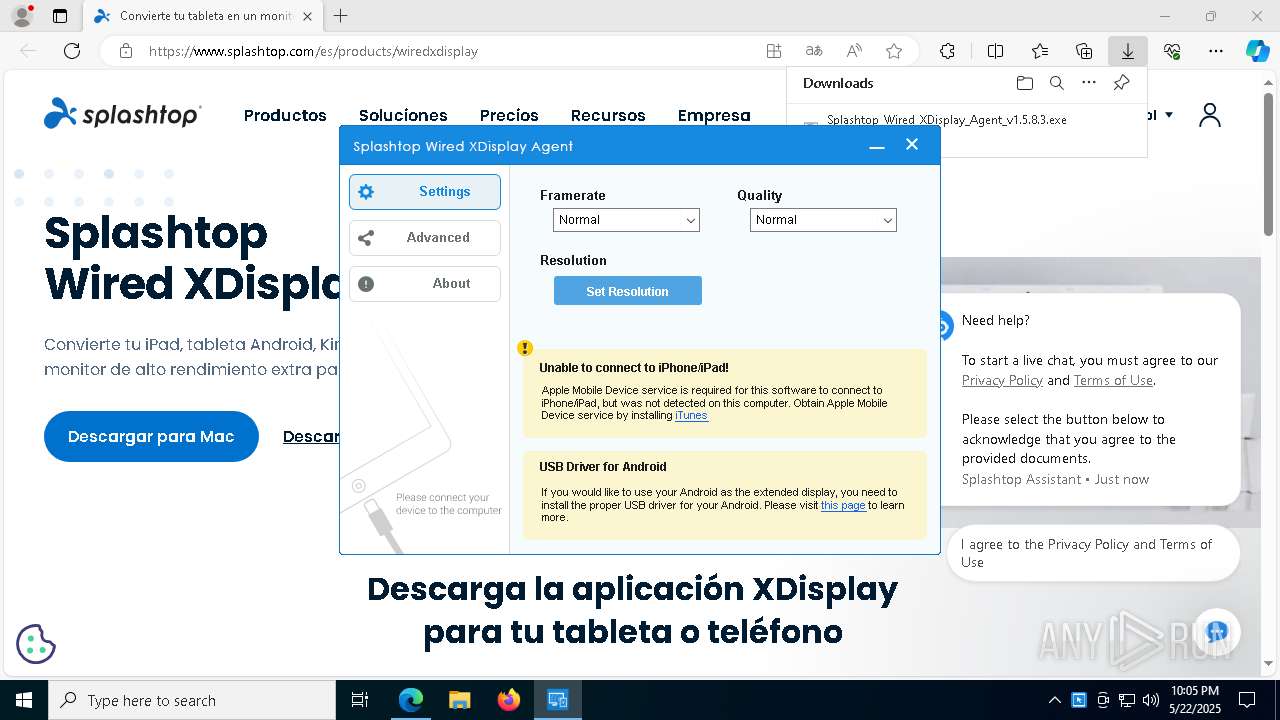This screenshot has height=720, width=1280.
Task: Refresh the page
Action: point(72,51)
